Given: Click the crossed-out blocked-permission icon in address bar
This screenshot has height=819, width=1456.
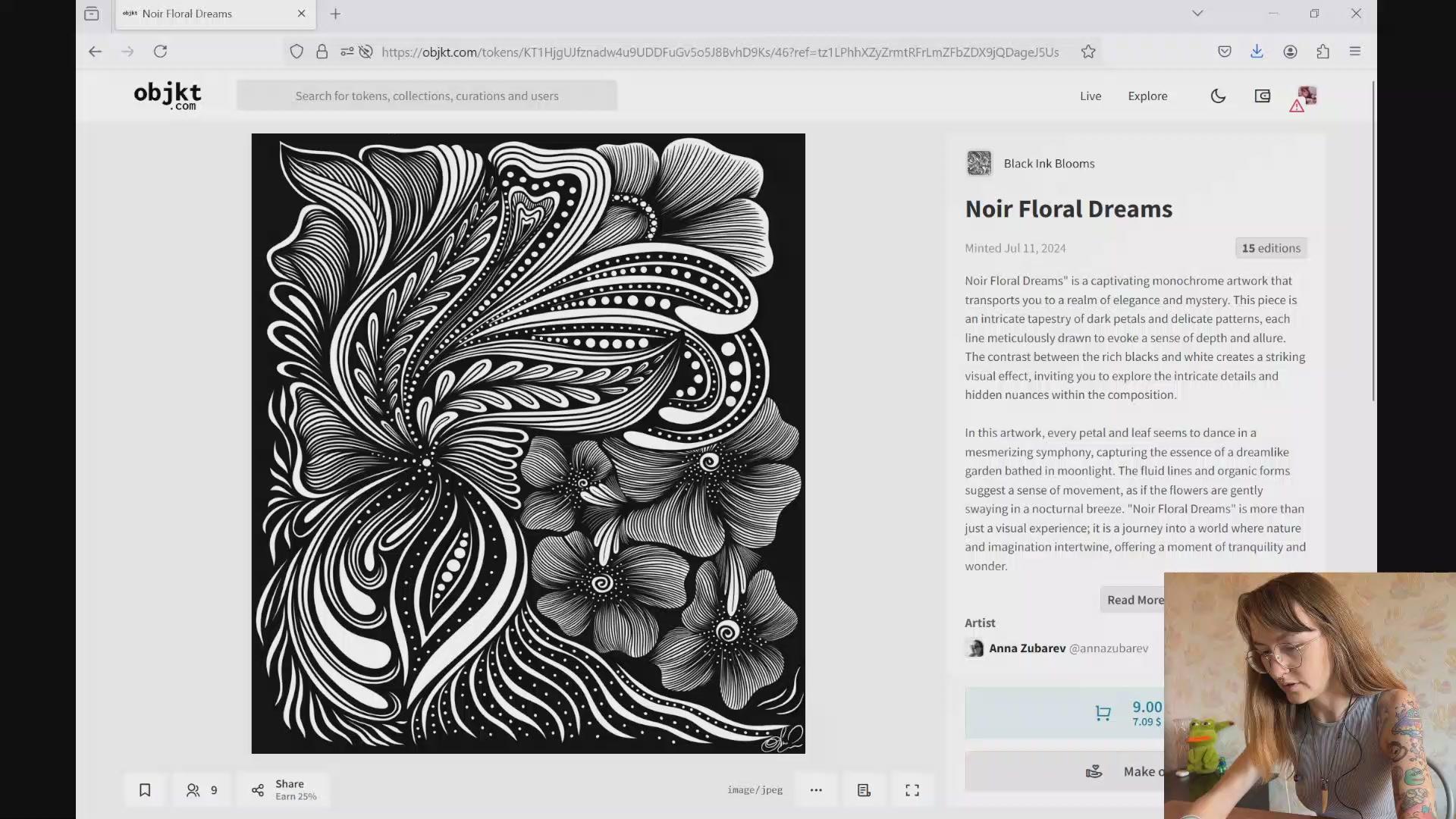Looking at the screenshot, I should (366, 52).
